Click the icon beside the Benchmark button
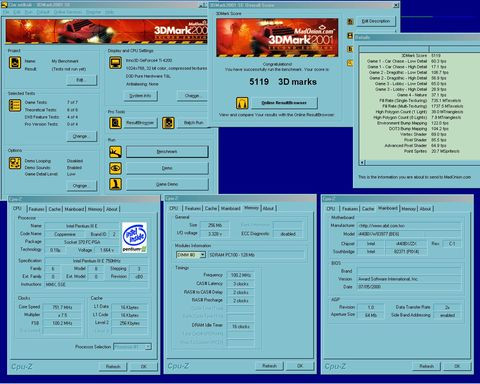480x384 pixels. [x=115, y=152]
